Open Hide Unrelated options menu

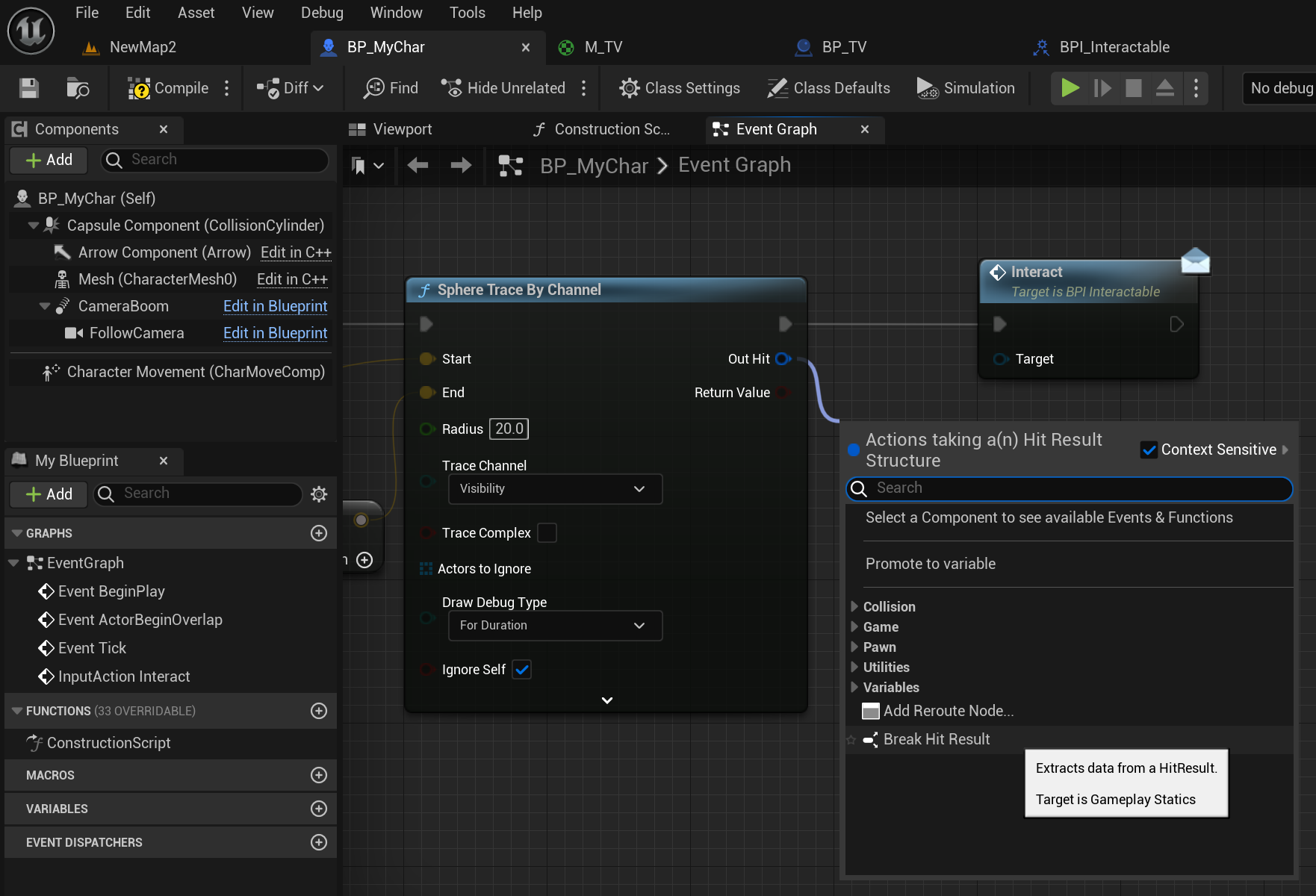point(584,88)
